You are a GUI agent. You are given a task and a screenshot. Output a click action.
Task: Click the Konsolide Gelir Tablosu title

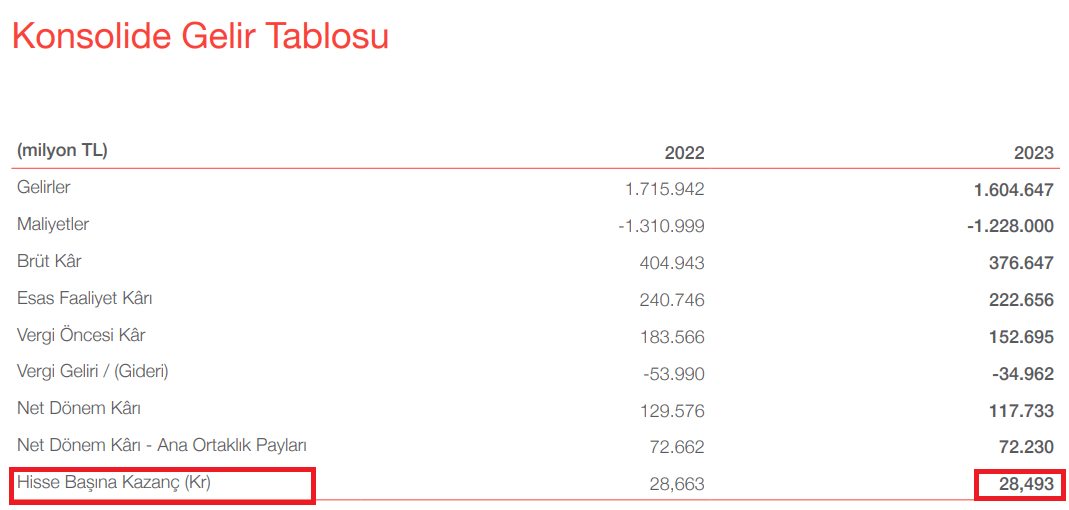pyautogui.click(x=200, y=36)
